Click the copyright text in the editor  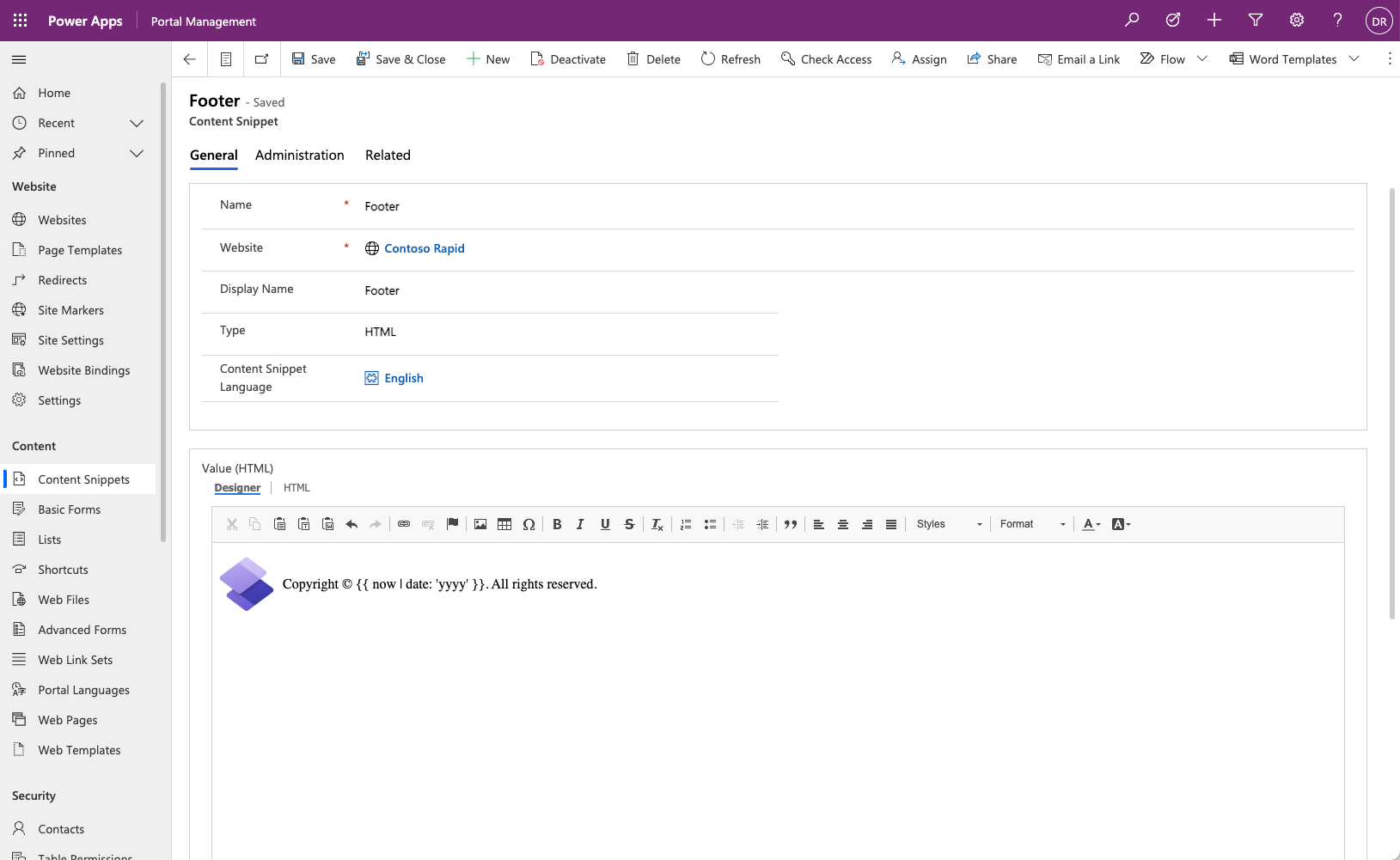[440, 584]
